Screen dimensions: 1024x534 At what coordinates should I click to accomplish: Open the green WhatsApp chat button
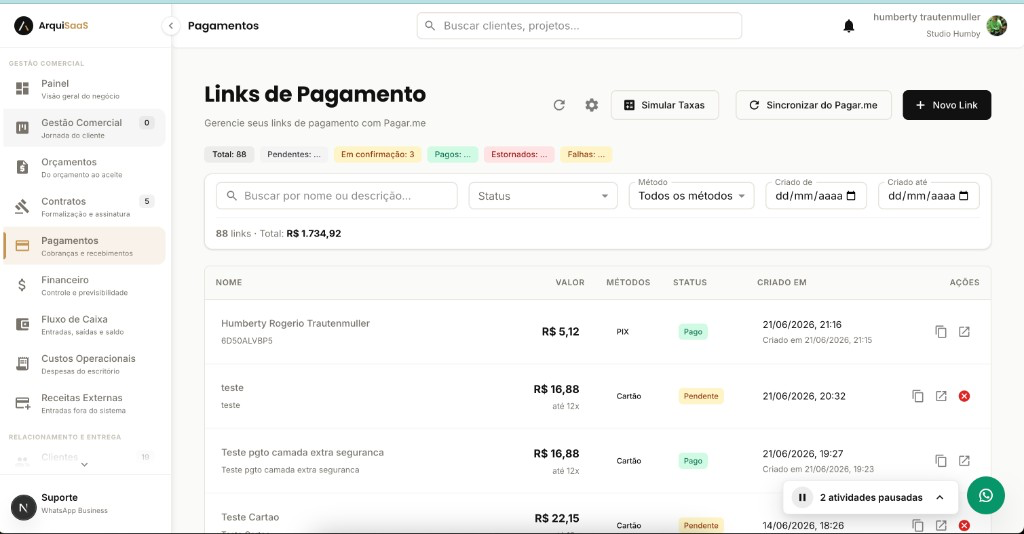coord(985,495)
